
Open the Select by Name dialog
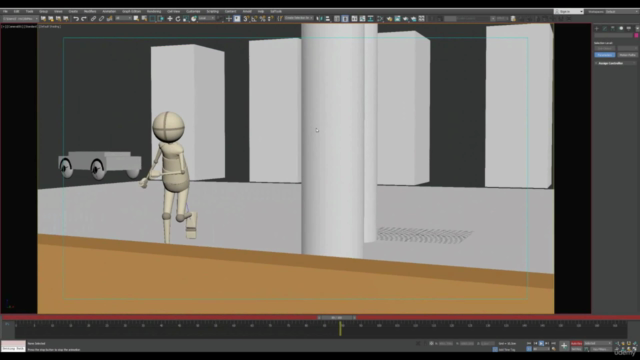(144, 19)
